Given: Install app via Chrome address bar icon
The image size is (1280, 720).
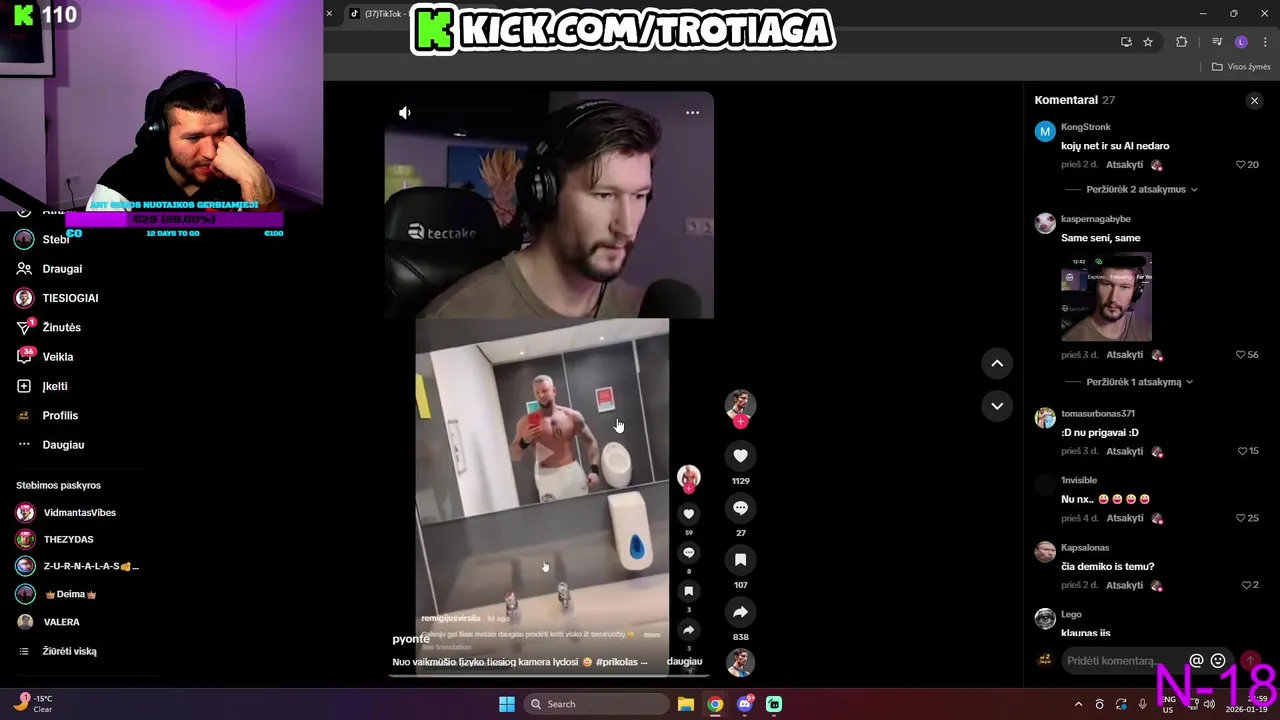Looking at the screenshot, I should coord(1126,42).
